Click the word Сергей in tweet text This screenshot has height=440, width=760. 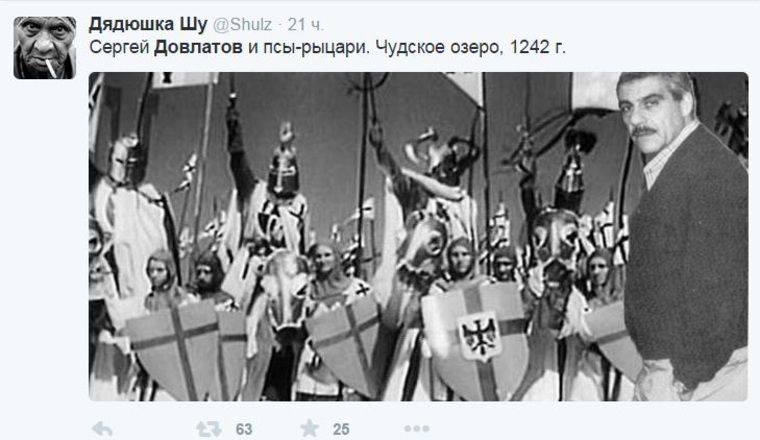[x=119, y=47]
